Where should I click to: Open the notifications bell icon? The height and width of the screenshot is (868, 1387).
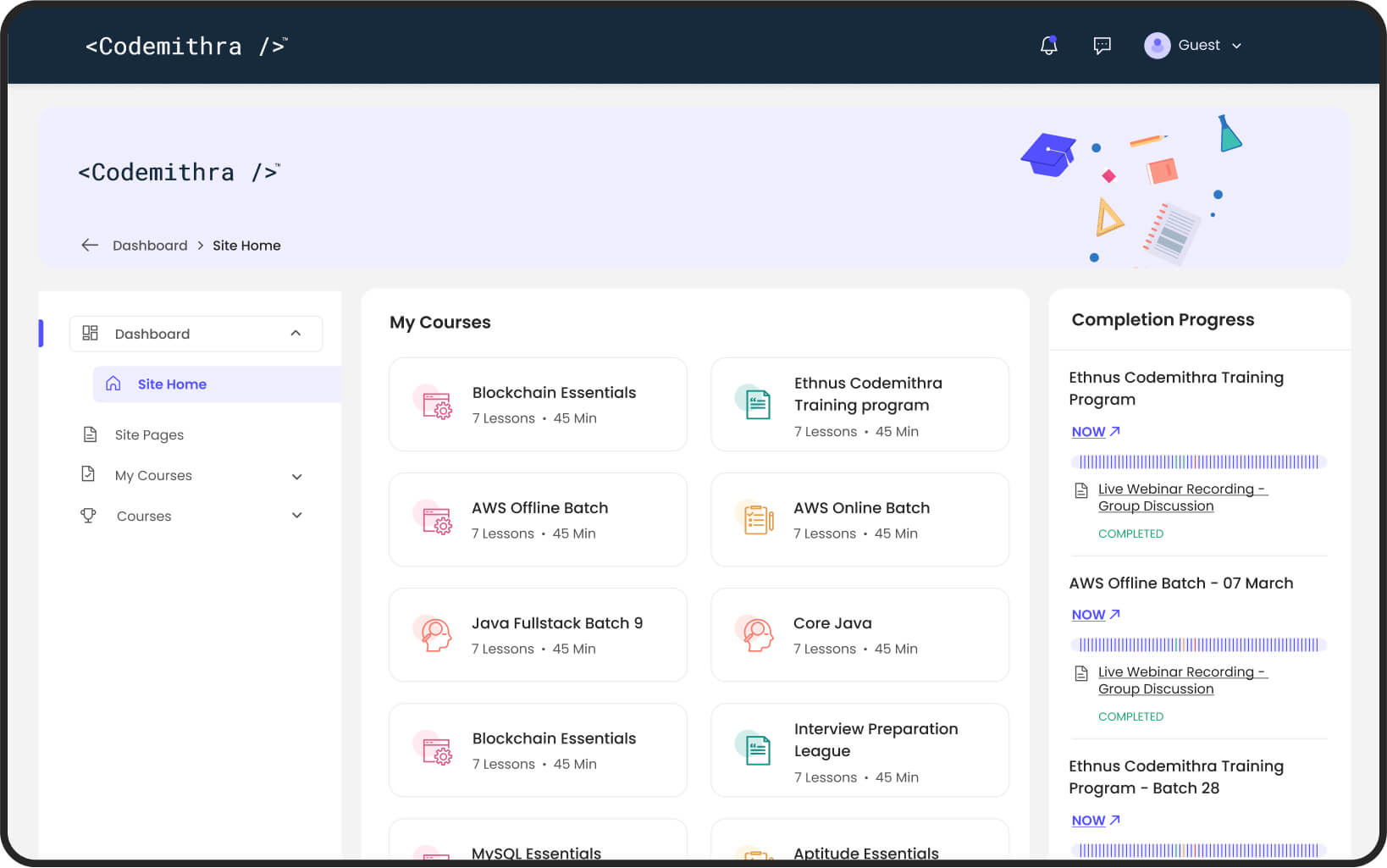pos(1048,45)
